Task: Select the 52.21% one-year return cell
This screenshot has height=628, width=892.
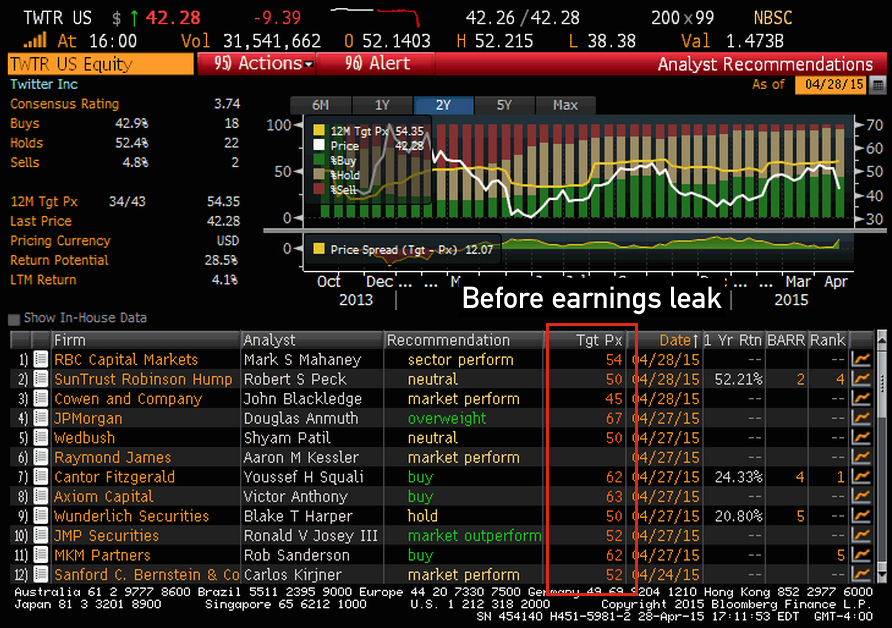Action: (x=738, y=379)
